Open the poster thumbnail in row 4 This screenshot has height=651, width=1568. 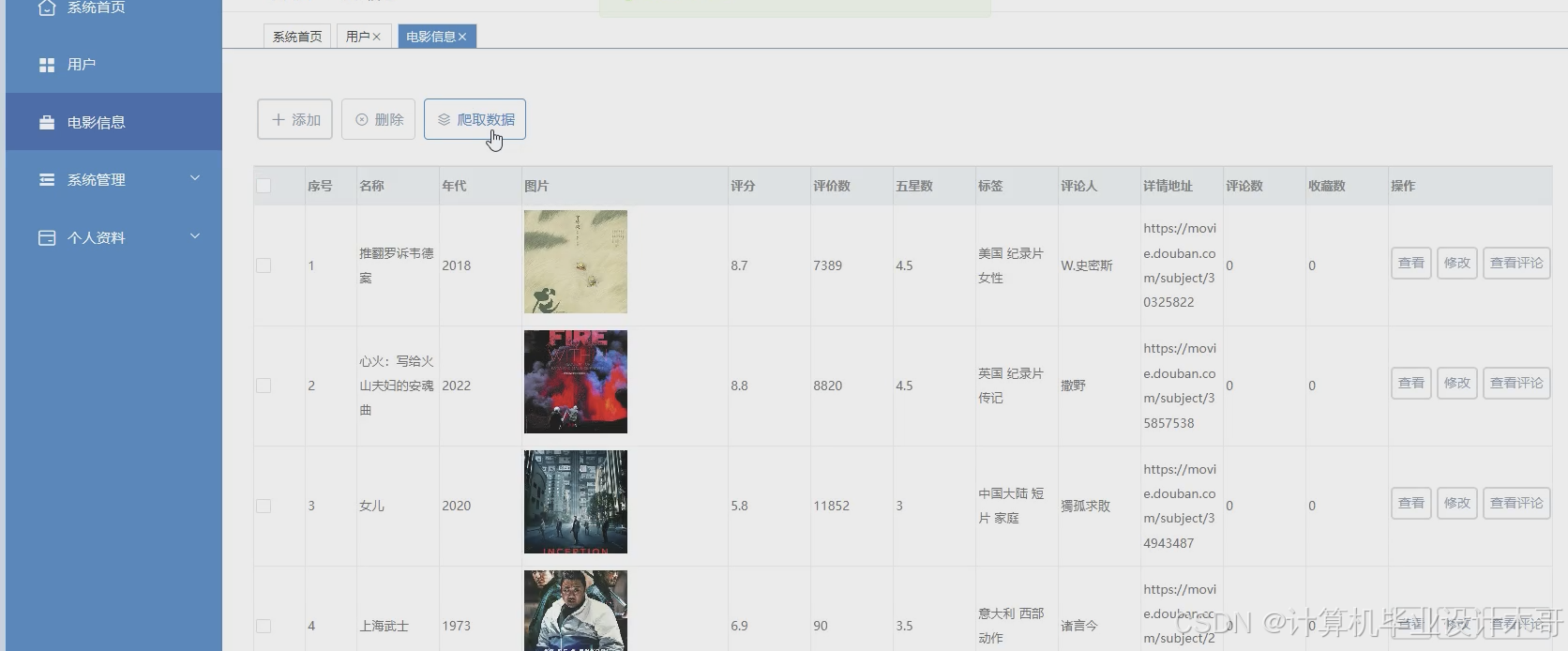coord(576,611)
